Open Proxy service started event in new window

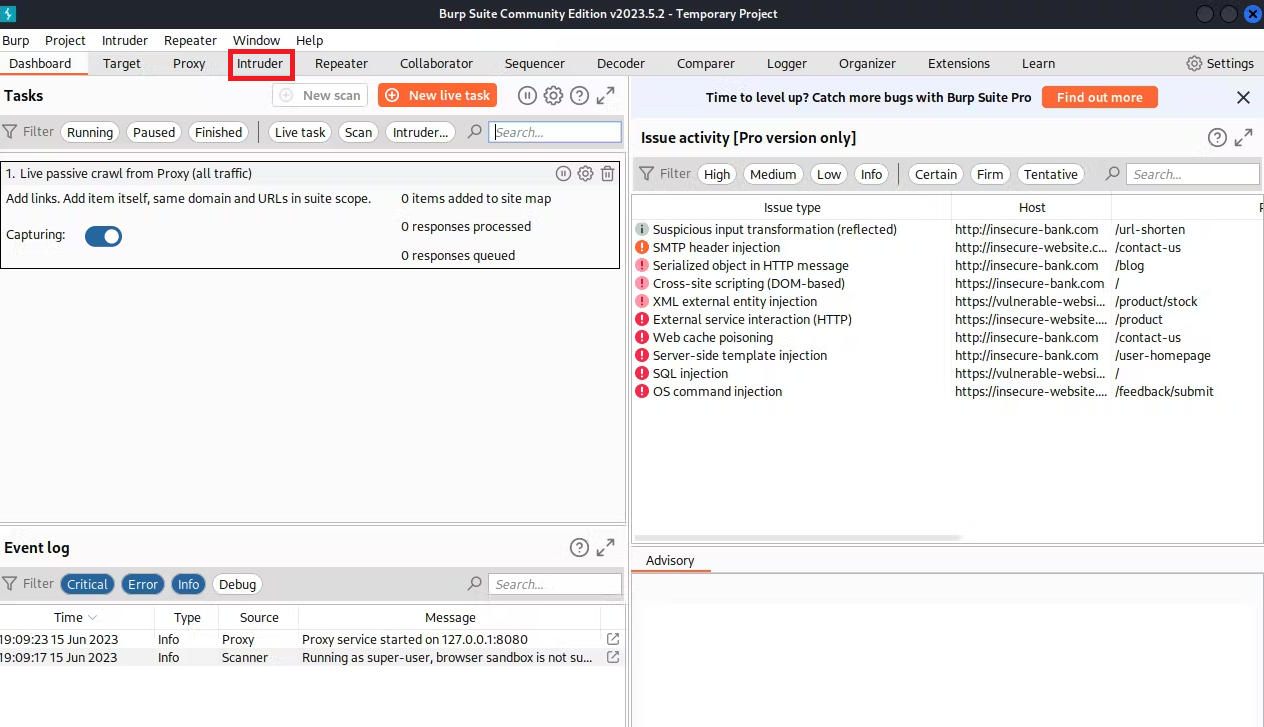pyautogui.click(x=613, y=639)
